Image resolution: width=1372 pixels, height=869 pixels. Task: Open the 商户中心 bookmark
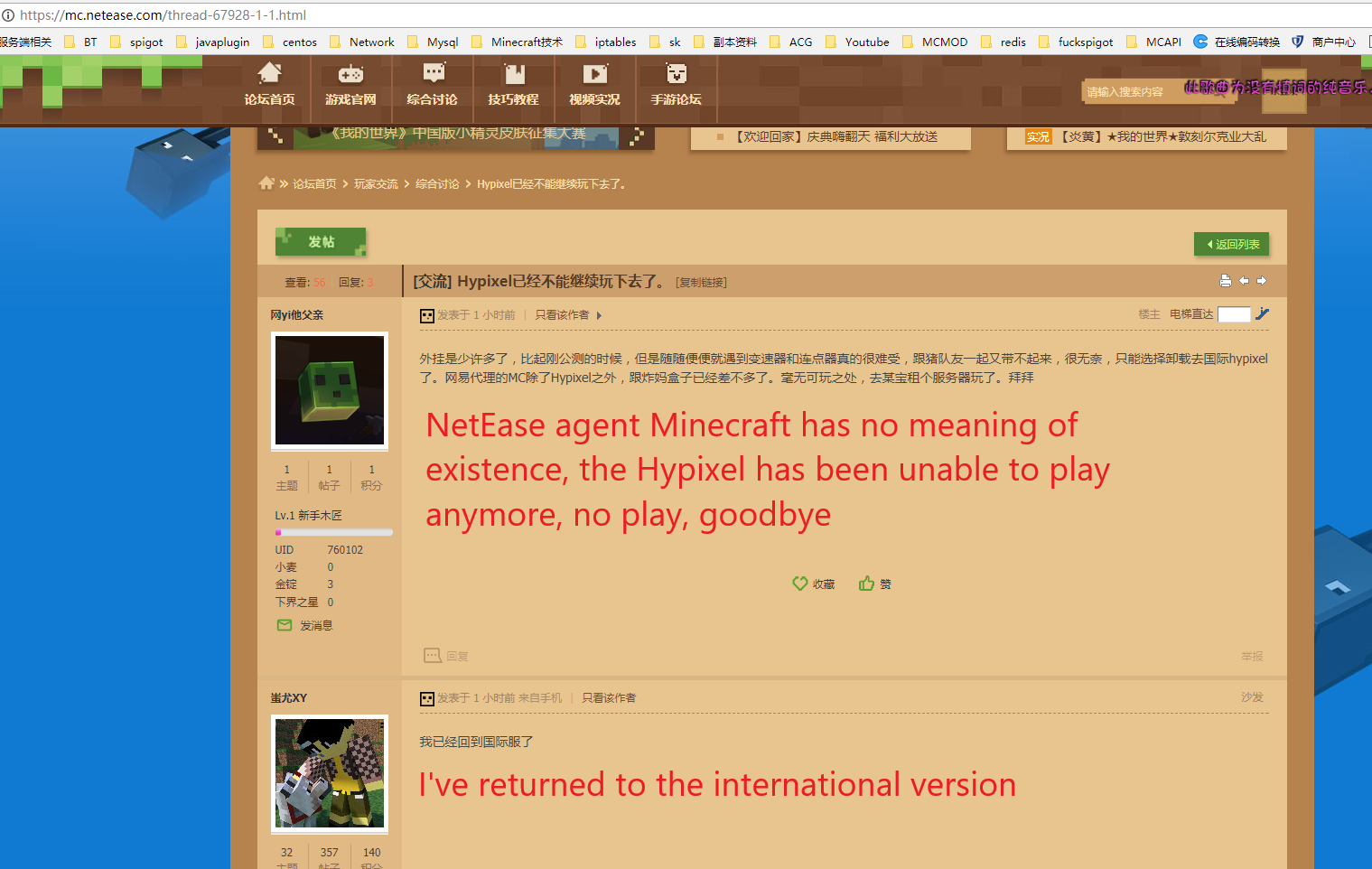[x=1324, y=42]
